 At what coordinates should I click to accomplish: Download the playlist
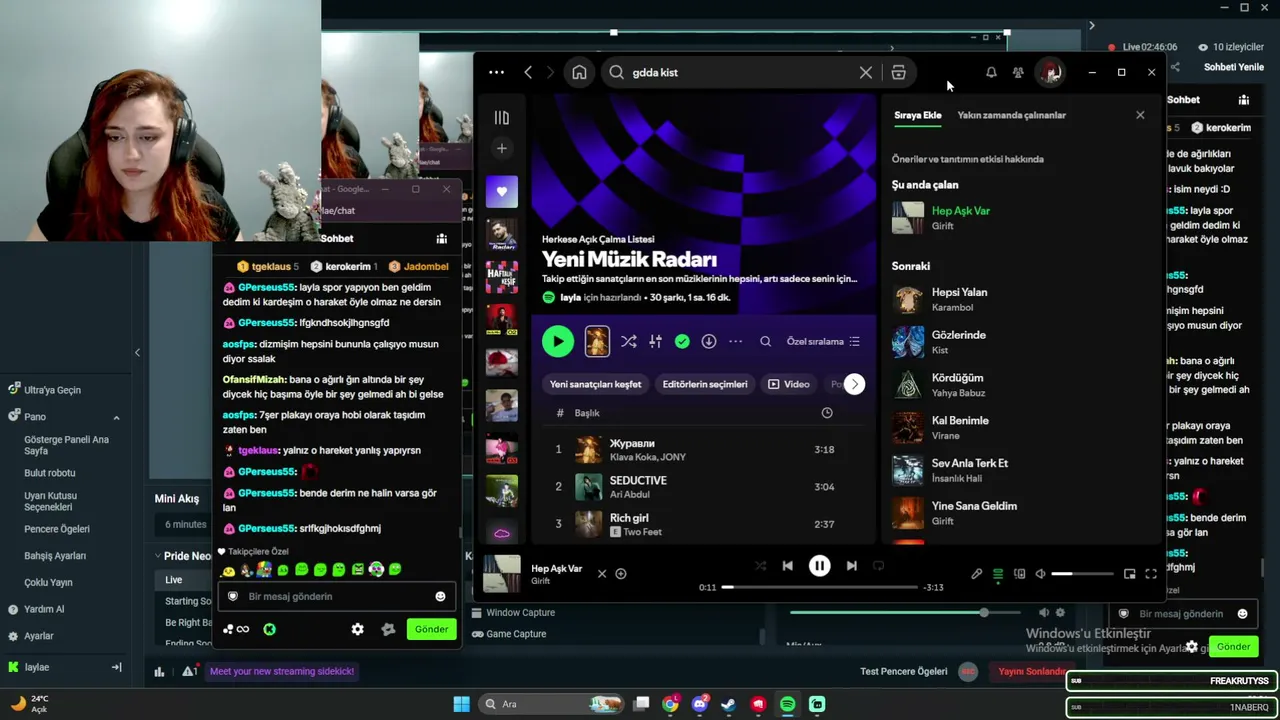709,341
